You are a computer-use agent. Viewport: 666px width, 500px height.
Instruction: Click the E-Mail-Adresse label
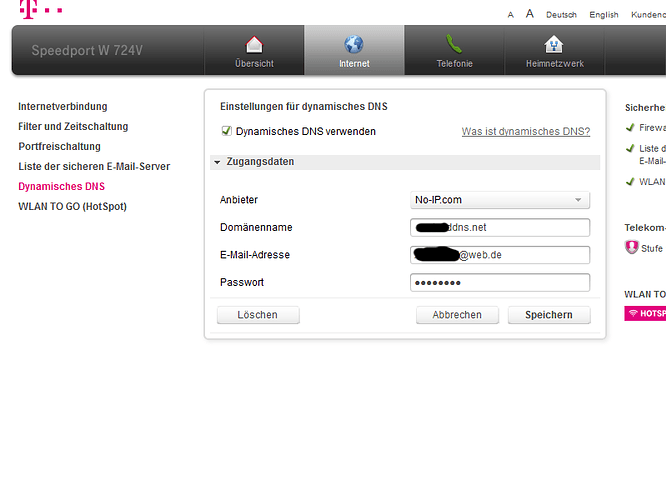pyautogui.click(x=255, y=255)
